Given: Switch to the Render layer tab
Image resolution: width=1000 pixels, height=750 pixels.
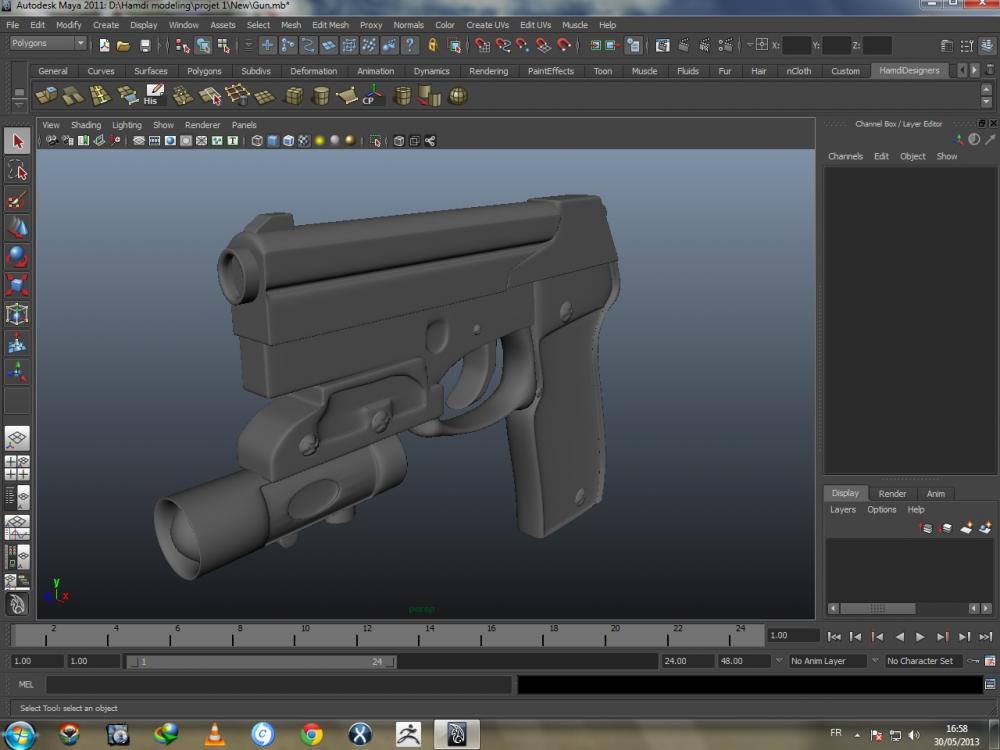Looking at the screenshot, I should coord(892,493).
